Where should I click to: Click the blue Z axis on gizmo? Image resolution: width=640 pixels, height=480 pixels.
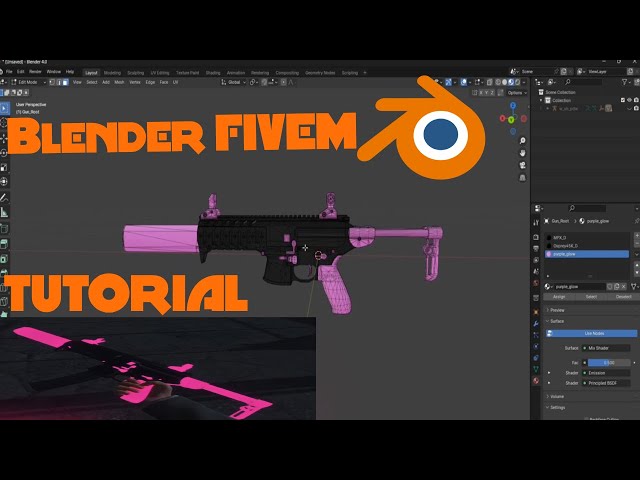tap(513, 106)
